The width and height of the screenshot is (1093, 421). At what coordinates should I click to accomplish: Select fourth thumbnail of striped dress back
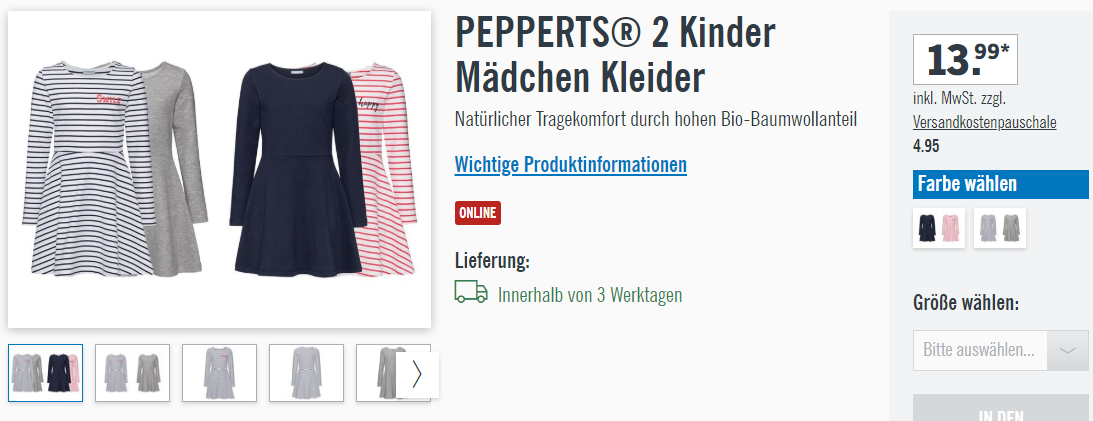306,373
